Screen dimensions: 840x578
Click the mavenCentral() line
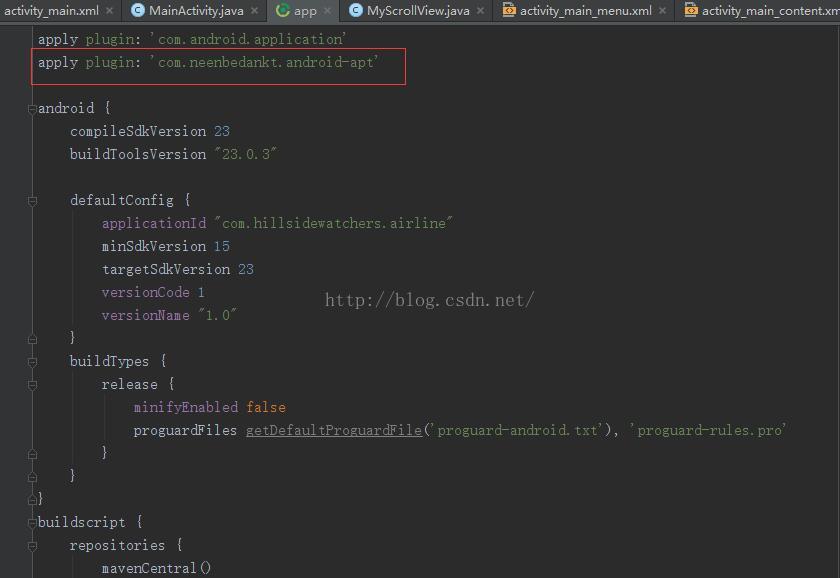pos(156,568)
